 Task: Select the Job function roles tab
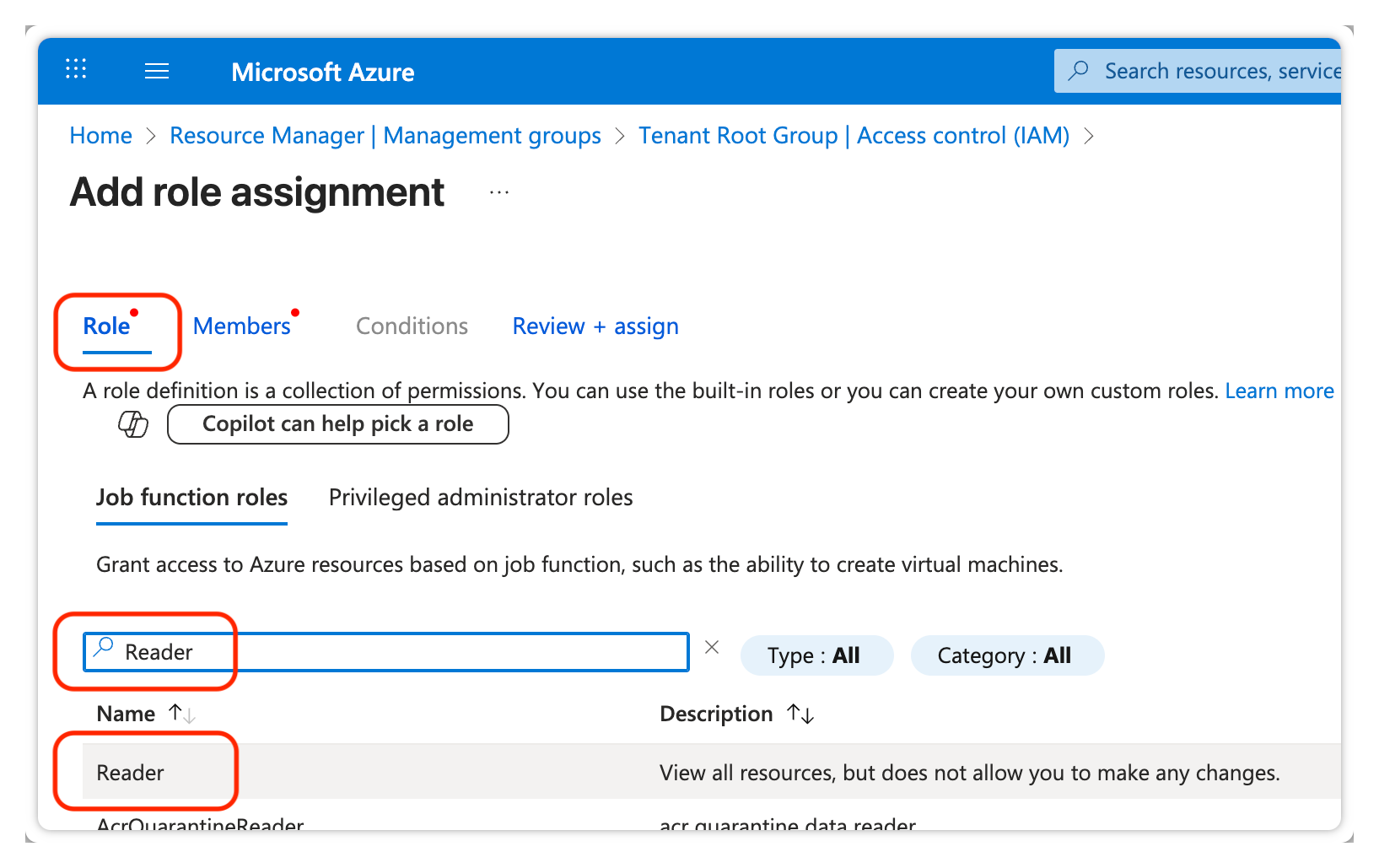[x=192, y=498]
